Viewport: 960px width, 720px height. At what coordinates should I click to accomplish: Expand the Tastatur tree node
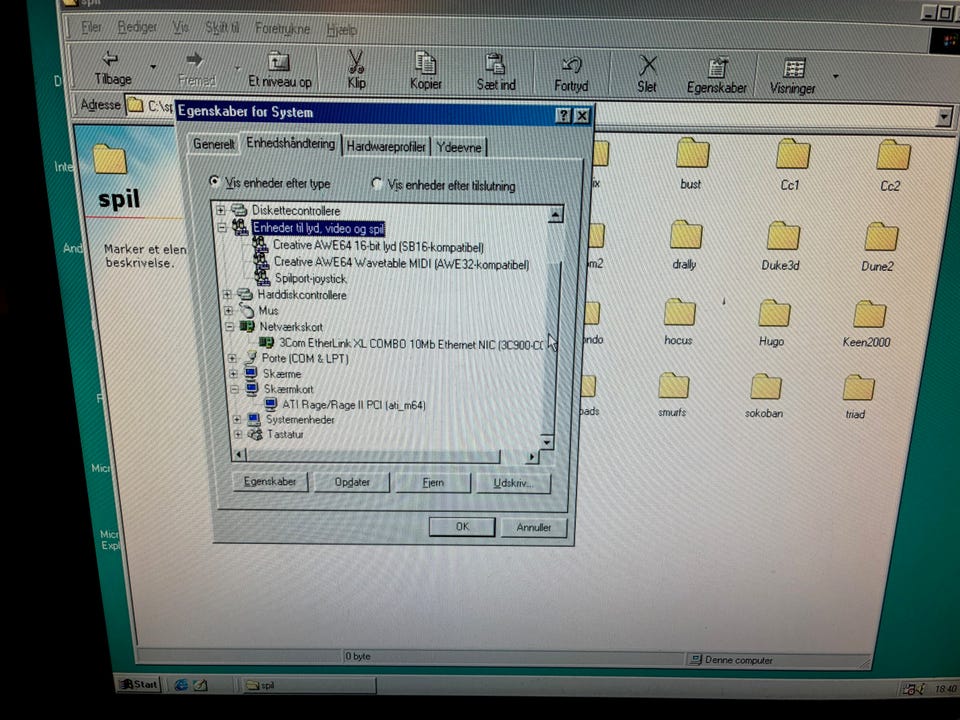238,434
